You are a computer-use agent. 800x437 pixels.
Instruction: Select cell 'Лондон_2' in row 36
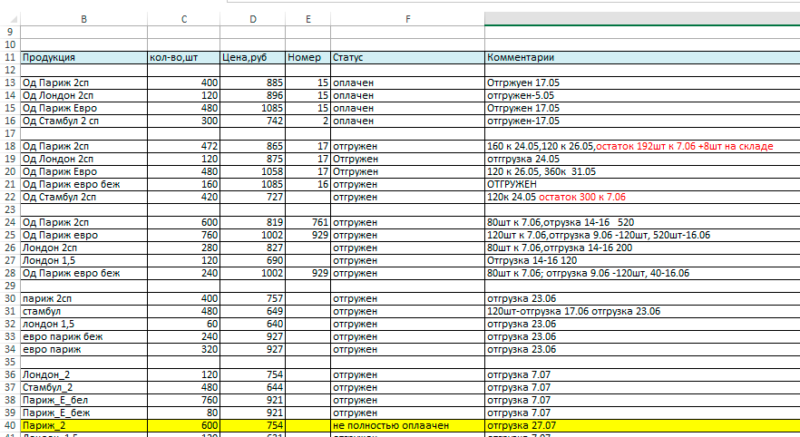(x=84, y=375)
